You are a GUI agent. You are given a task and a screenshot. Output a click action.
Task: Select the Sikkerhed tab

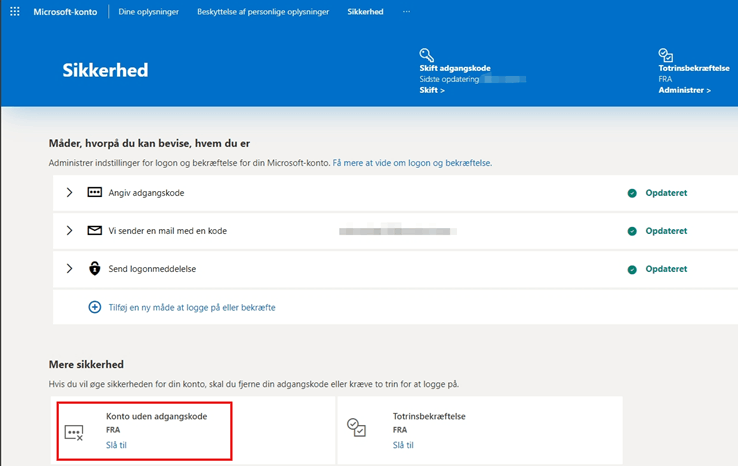(x=365, y=12)
